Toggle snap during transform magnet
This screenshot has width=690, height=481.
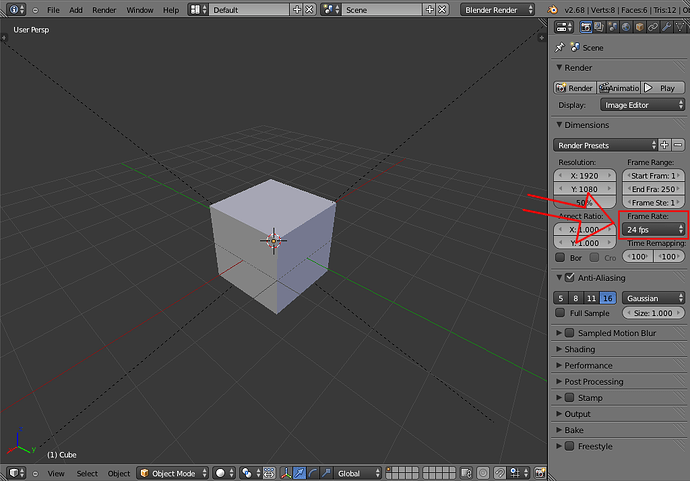[x=499, y=473]
